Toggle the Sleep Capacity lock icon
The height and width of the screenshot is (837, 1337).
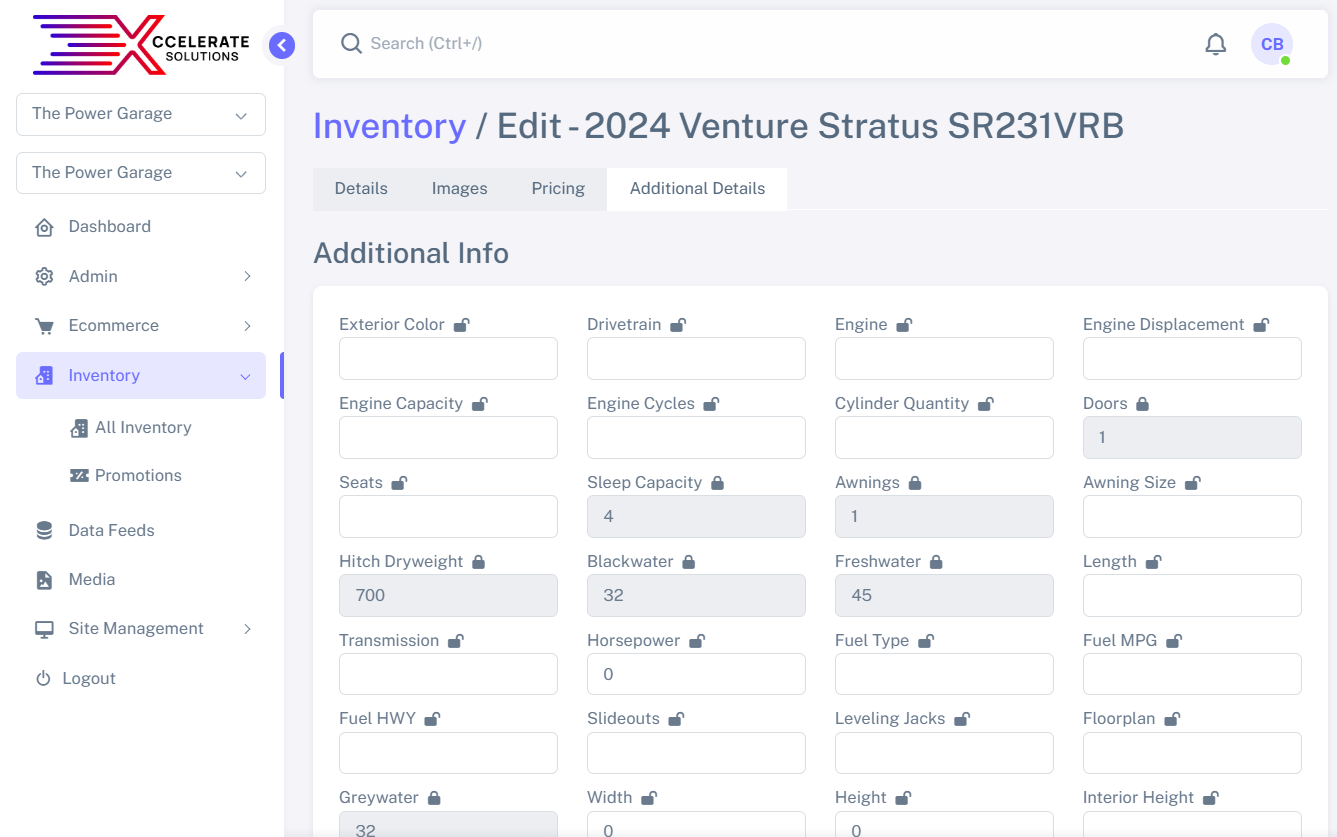point(717,483)
